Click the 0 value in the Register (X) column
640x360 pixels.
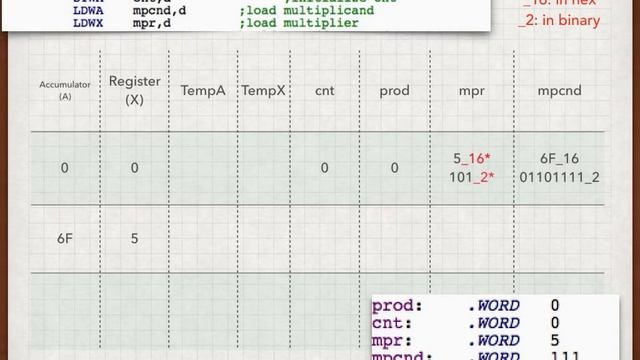click(134, 168)
